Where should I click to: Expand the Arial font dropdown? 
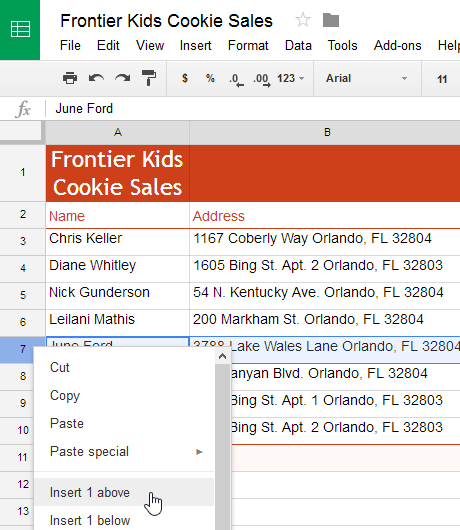click(367, 78)
